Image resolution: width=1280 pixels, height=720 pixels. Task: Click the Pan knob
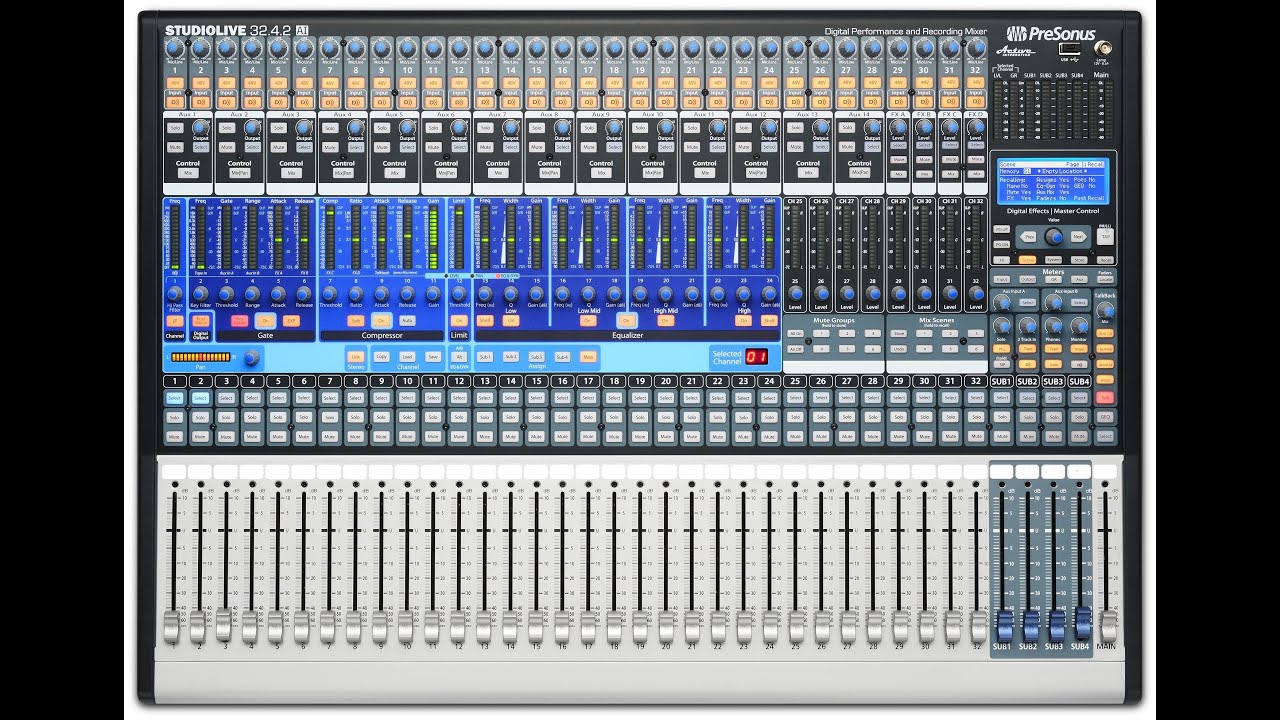point(252,357)
